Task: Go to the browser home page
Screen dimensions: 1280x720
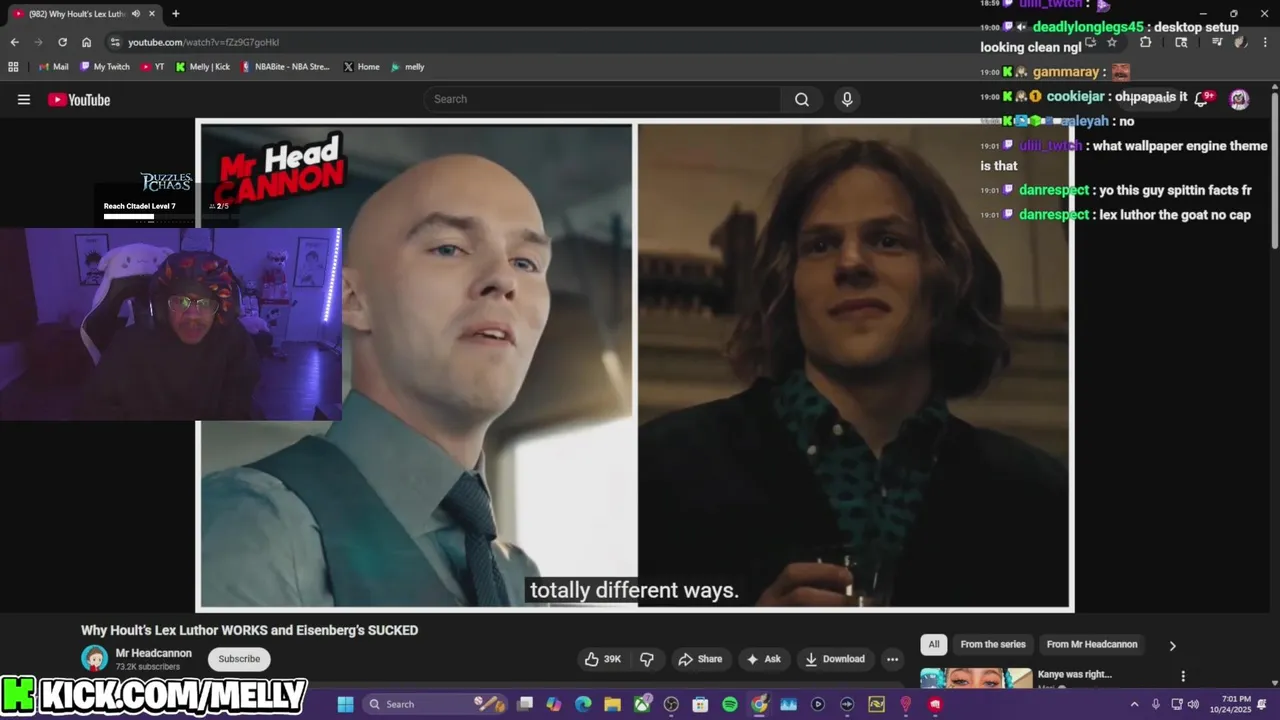Action: (87, 42)
